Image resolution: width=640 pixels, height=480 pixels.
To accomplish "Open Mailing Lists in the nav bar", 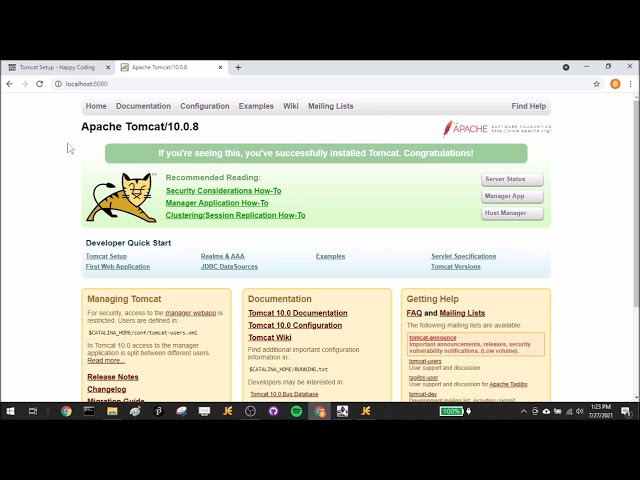I will point(331,106).
